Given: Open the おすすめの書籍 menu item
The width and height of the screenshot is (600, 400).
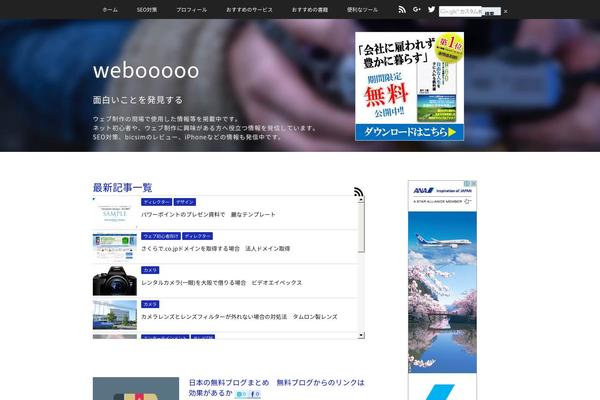Looking at the screenshot, I should 310,10.
